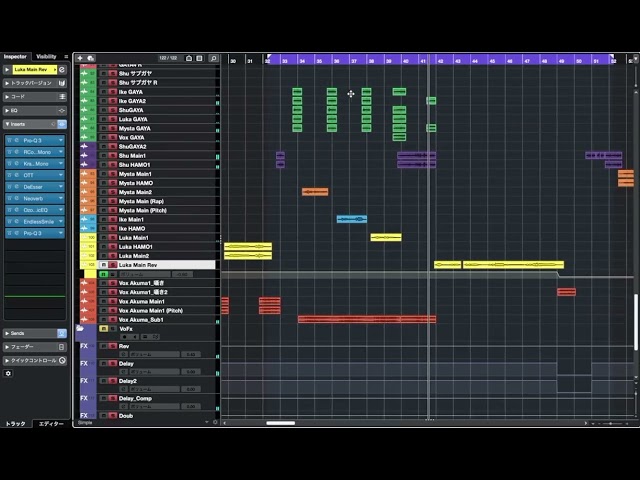The image size is (640, 480).
Task: Adjust the horizontal zoom slider at bottom right
Action: (611, 423)
